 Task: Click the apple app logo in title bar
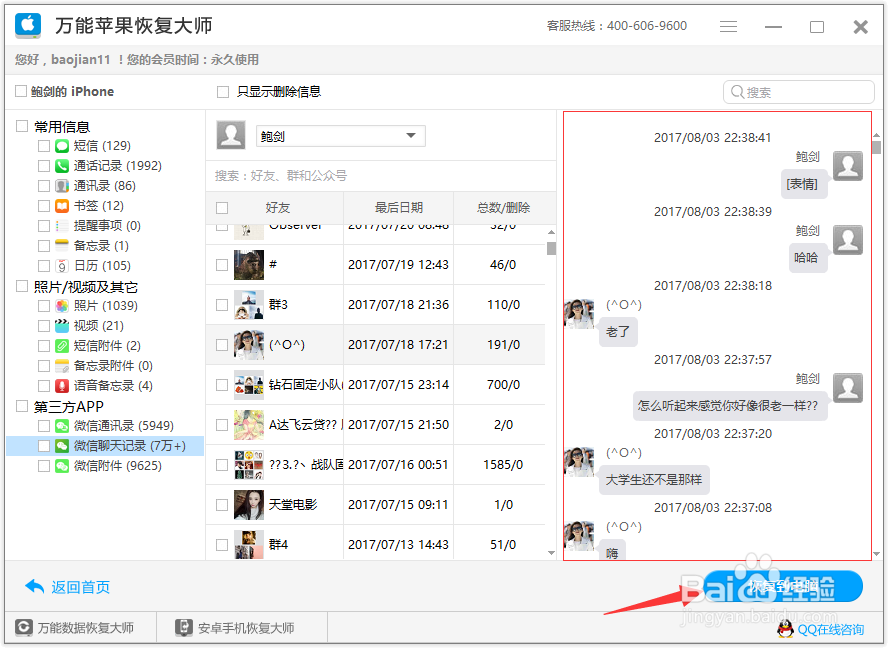point(28,25)
